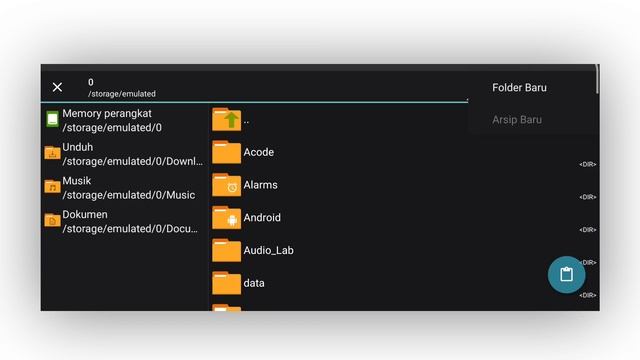Viewport: 640px width, 360px height.
Task: Go to Unduh downloads shortcut
Action: [x=124, y=154]
